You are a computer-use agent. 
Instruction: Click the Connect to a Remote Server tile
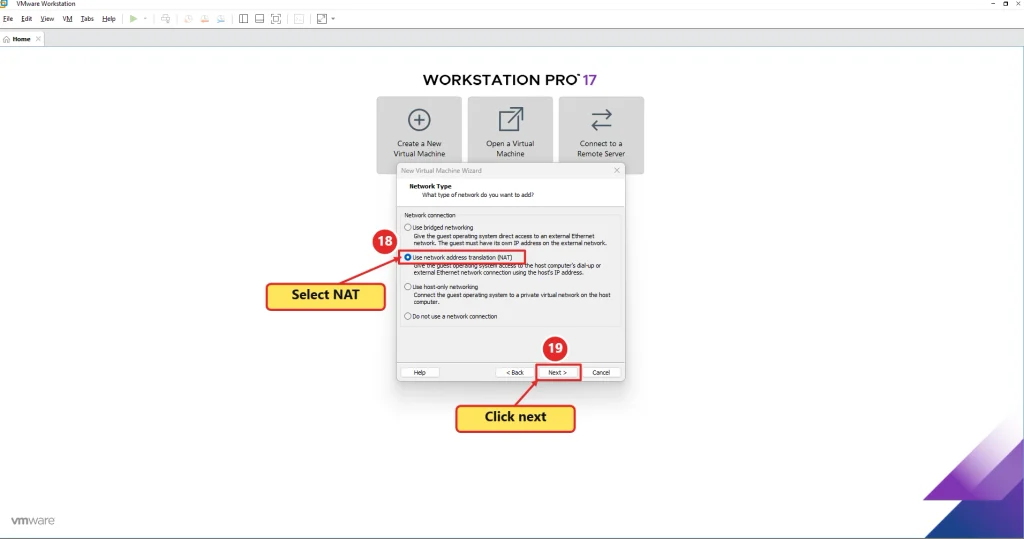[601, 134]
